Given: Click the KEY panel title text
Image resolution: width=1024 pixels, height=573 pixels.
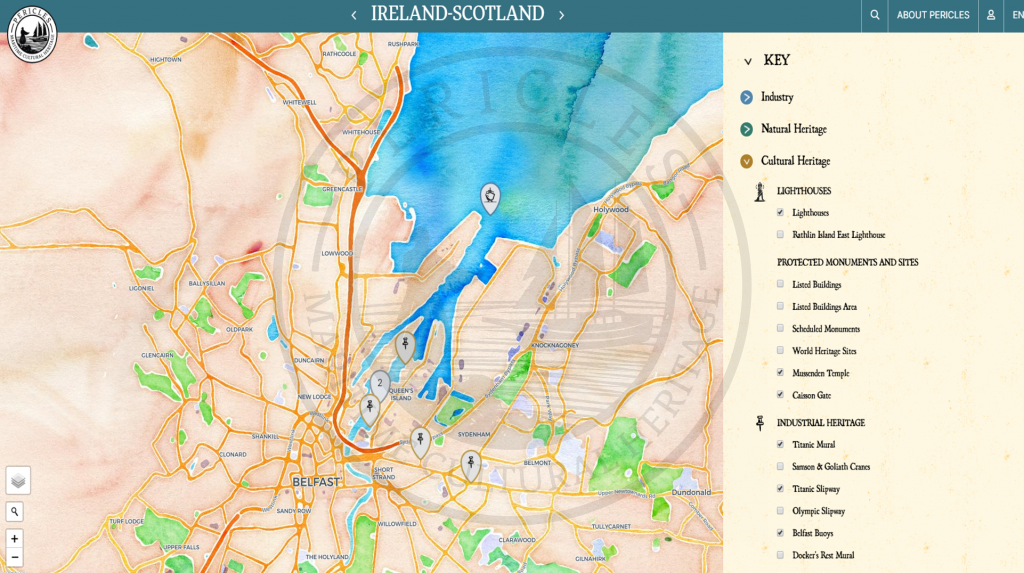Looking at the screenshot, I should [776, 60].
